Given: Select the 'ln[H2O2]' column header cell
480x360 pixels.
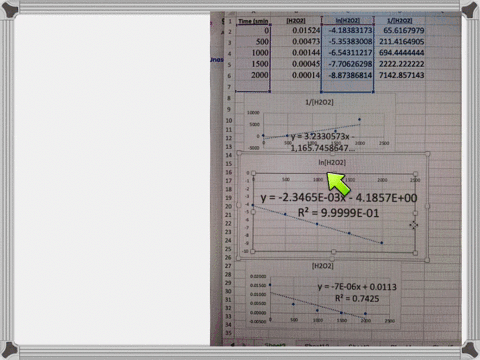Looking at the screenshot, I should coord(347,21).
